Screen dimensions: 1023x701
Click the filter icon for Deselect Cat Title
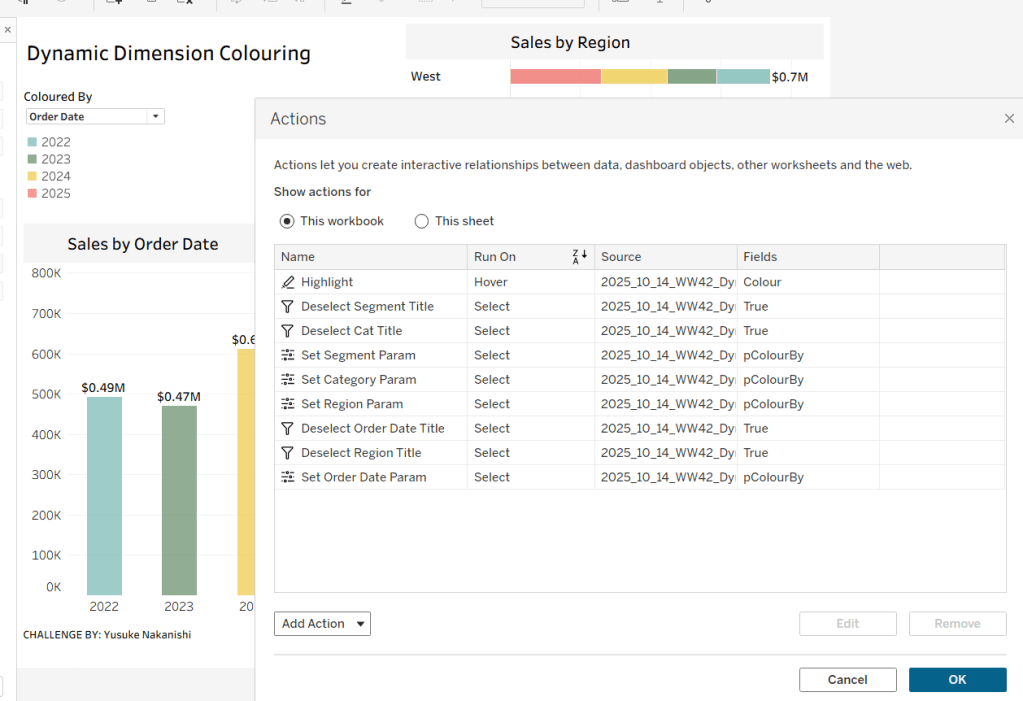coord(288,331)
